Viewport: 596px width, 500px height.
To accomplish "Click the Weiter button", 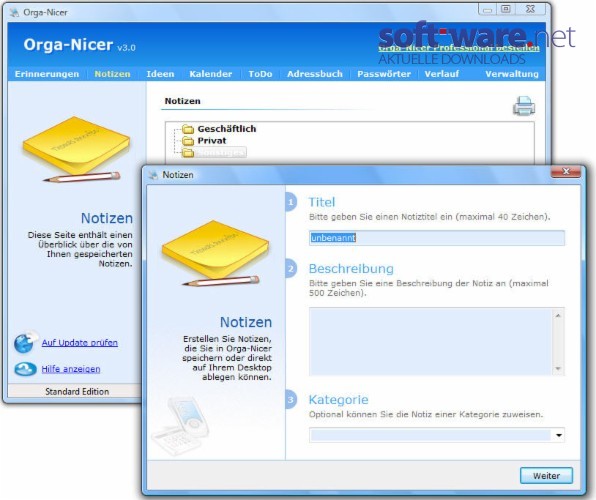I will tap(546, 476).
